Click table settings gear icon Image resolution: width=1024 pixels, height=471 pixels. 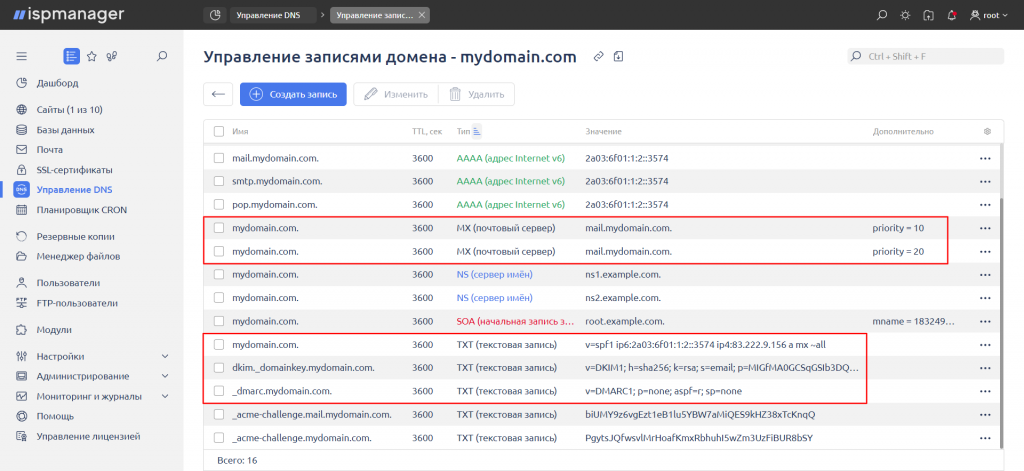coord(987,131)
